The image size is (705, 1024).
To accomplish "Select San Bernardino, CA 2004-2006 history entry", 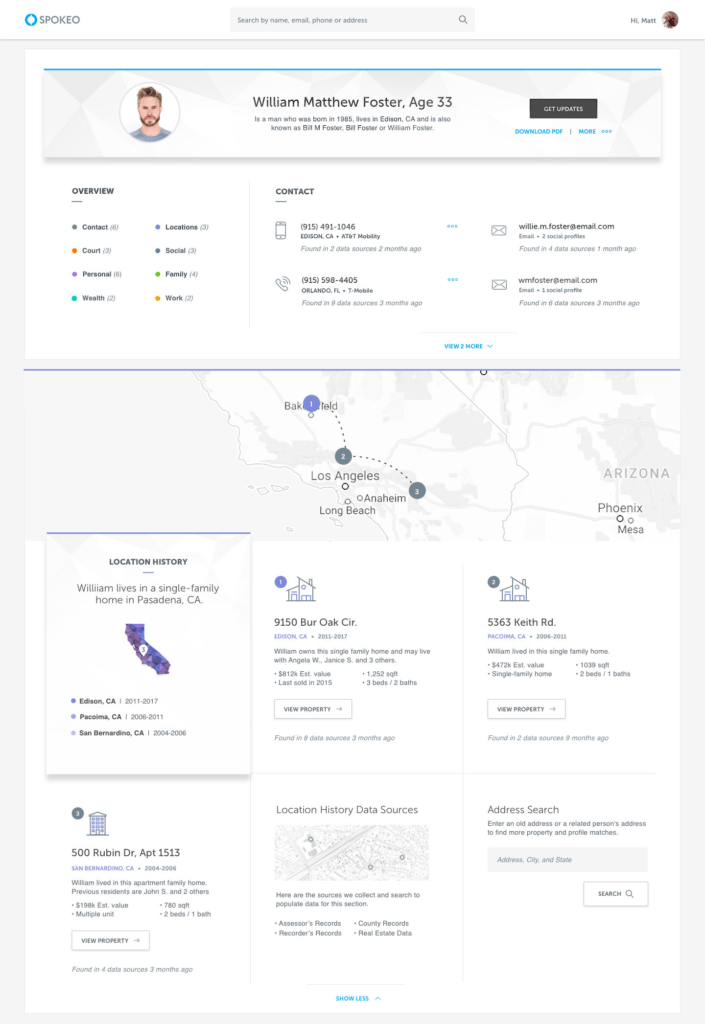I will click(129, 733).
